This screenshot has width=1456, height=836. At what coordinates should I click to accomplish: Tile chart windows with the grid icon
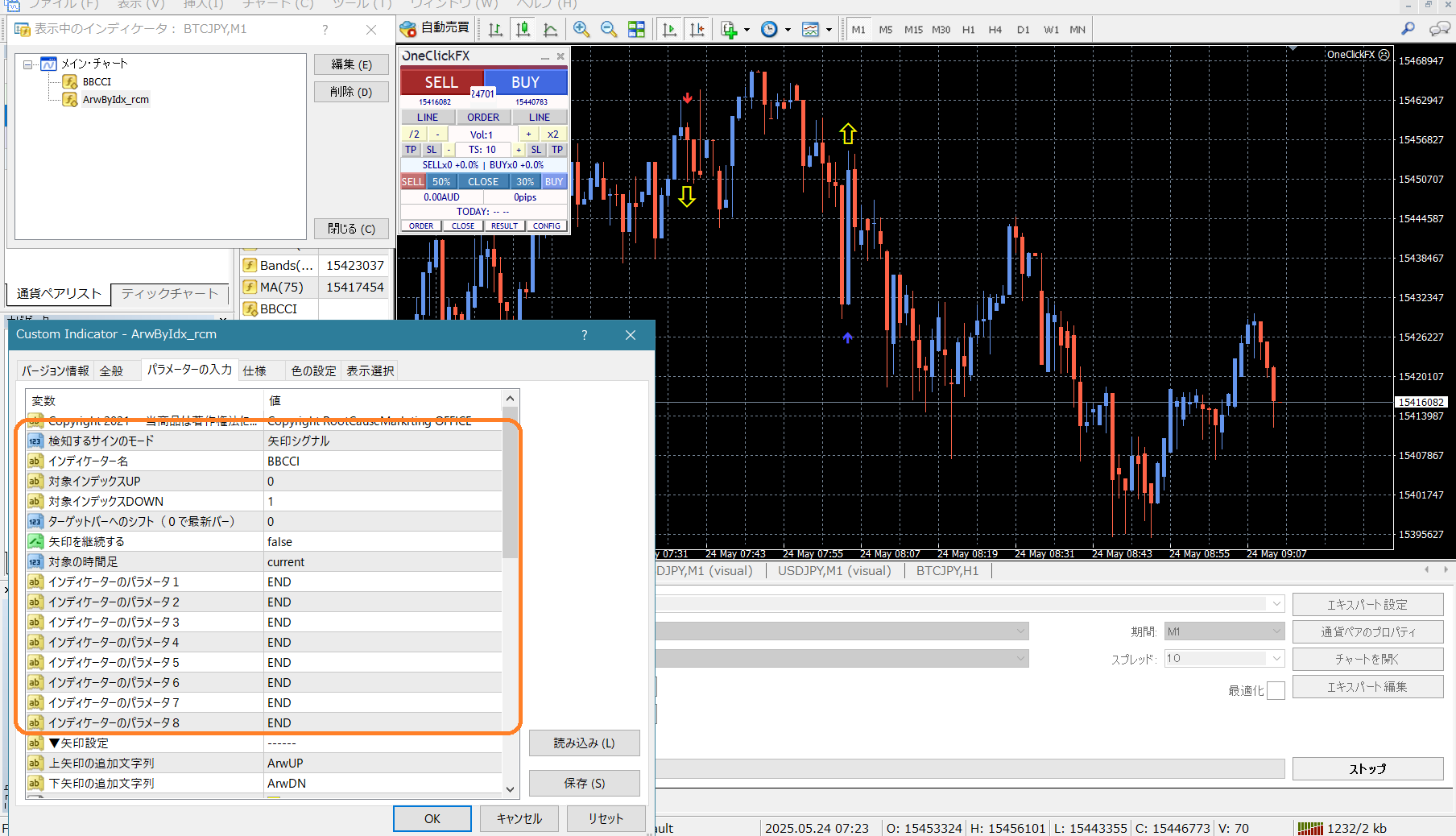636,30
